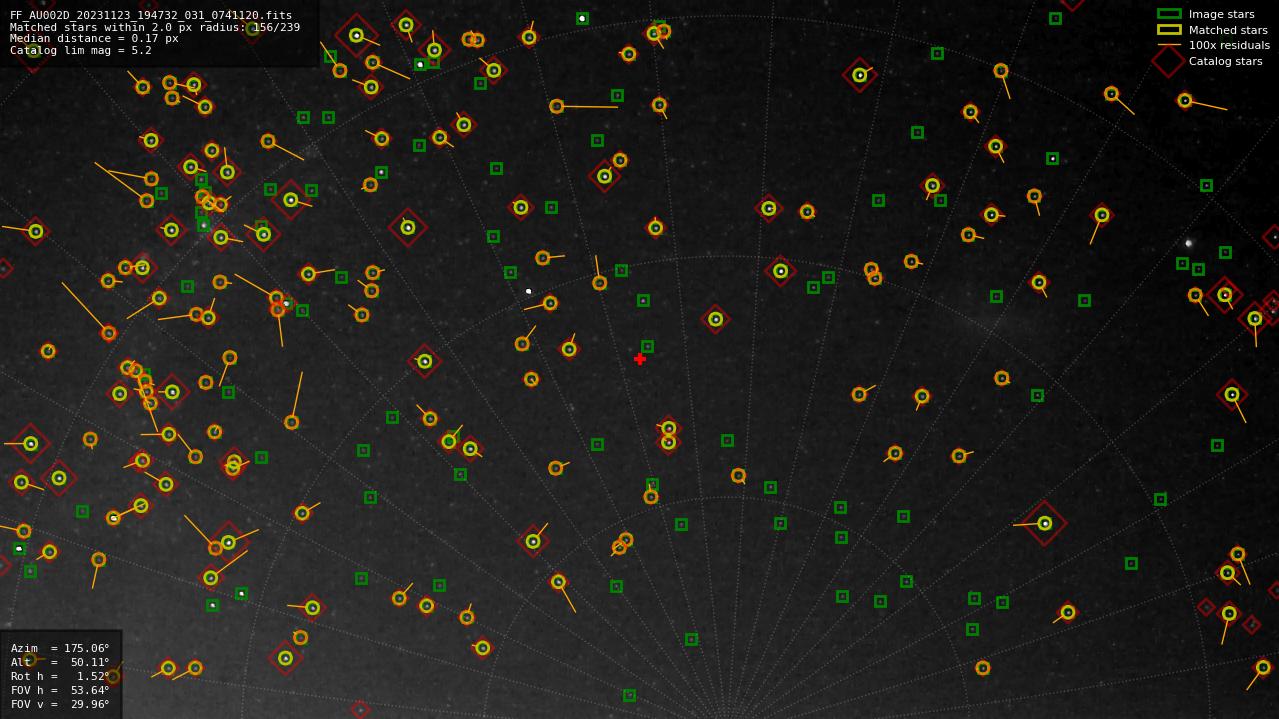Click the red Catalog stars legend diamond
Image resolution: width=1279 pixels, height=719 pixels.
[1169, 61]
